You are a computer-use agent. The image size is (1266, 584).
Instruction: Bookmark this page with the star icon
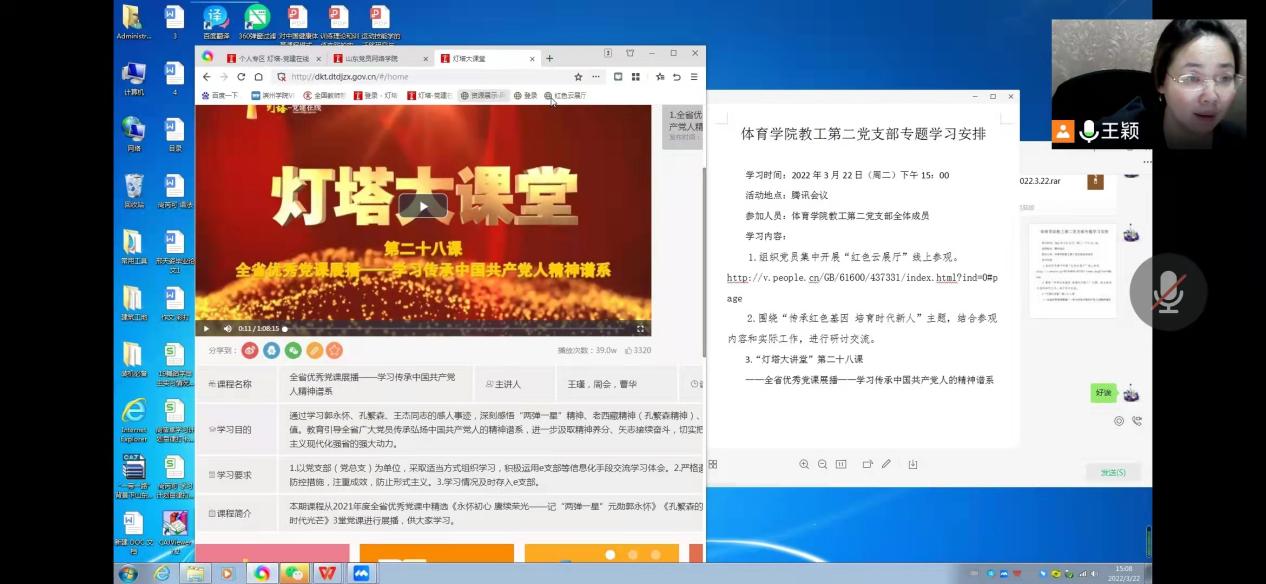pyautogui.click(x=578, y=77)
